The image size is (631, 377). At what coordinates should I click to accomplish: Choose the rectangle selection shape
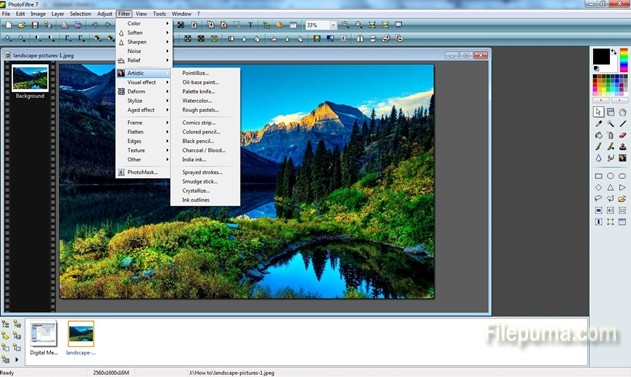(x=598, y=176)
